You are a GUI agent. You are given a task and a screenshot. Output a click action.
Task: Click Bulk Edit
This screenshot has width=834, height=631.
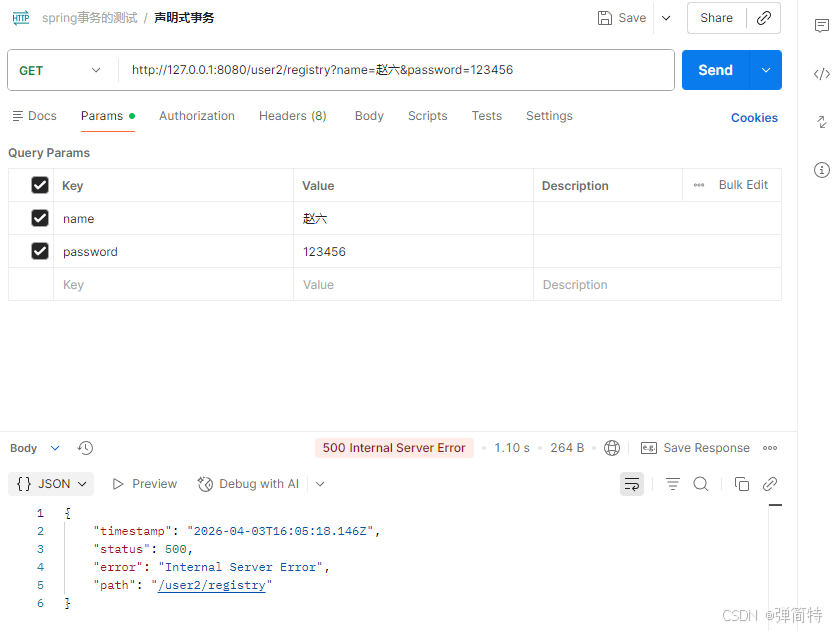[x=743, y=185]
